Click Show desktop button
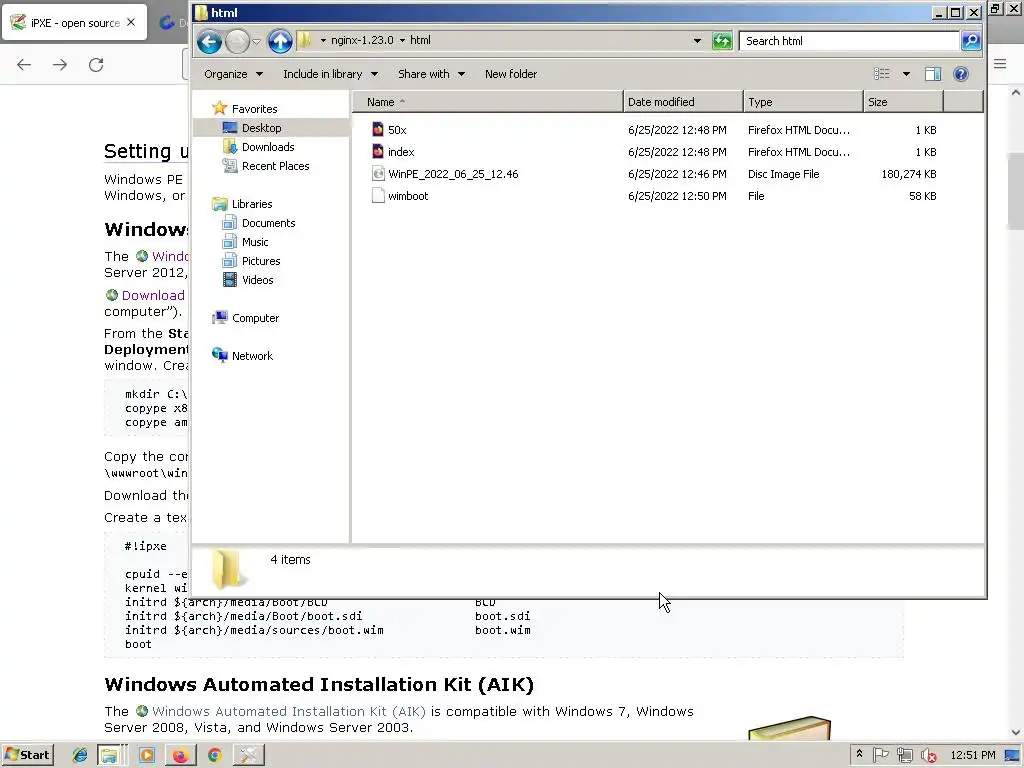This screenshot has height=768, width=1024. 1012,755
